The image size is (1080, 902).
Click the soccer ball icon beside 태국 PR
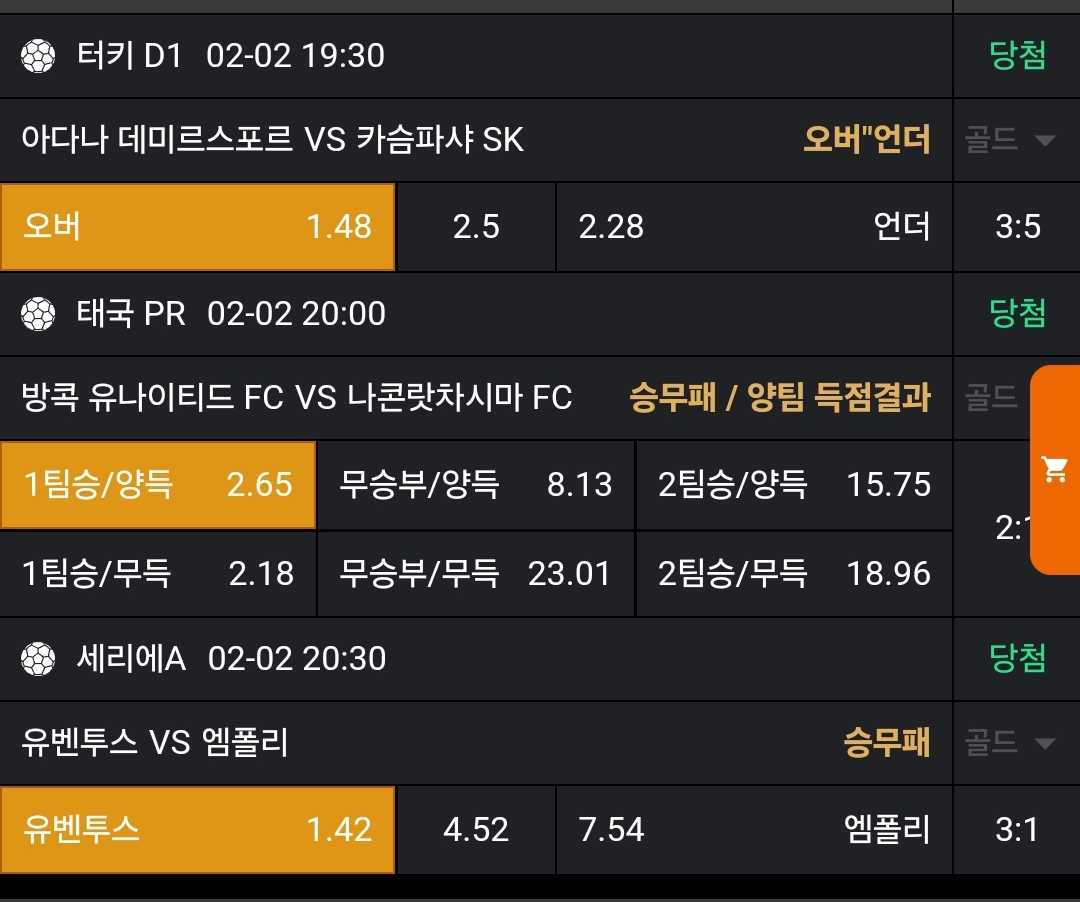point(38,314)
